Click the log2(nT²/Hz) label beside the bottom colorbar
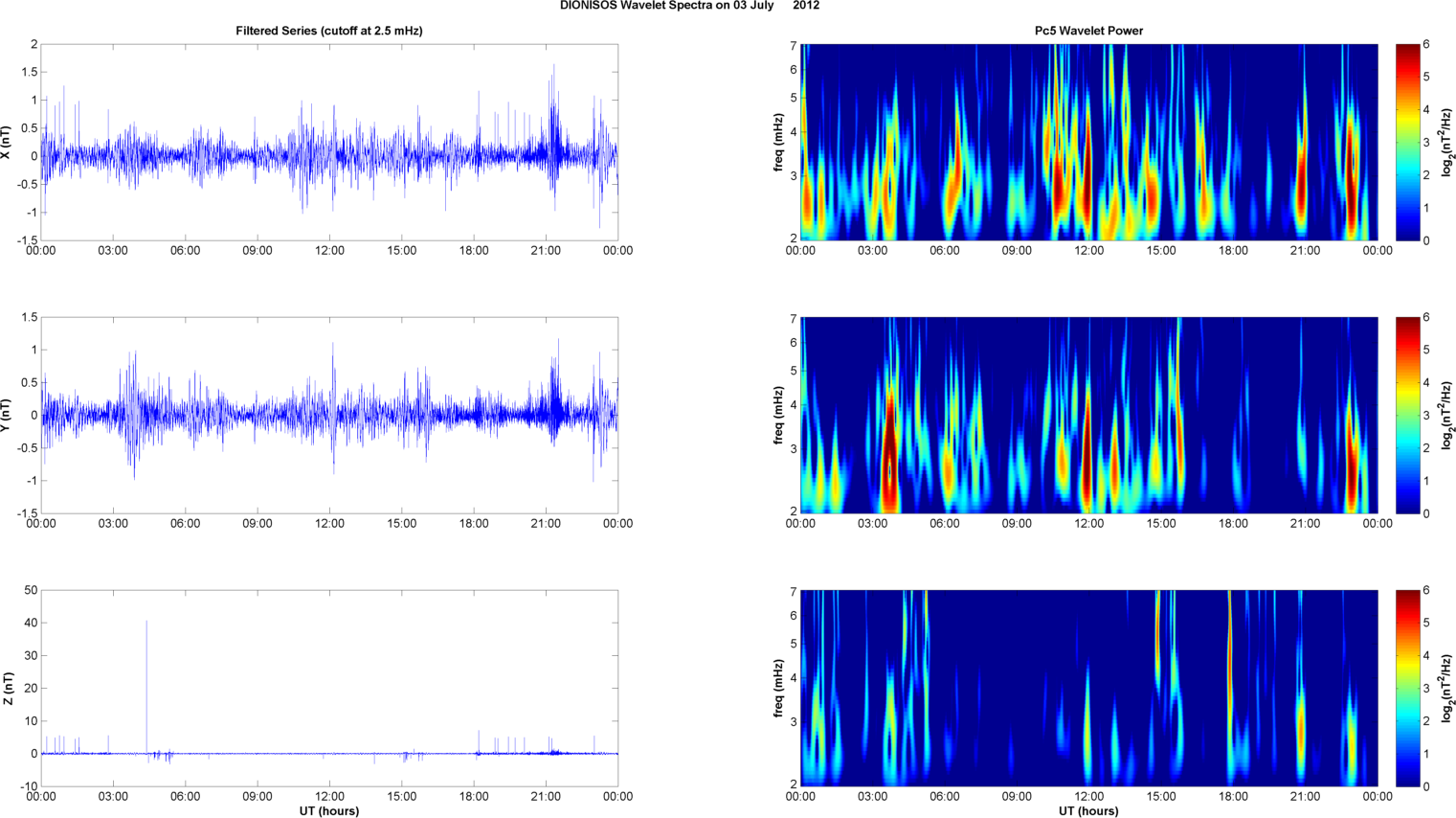Screen dimensions: 1456x818 point(1447,688)
